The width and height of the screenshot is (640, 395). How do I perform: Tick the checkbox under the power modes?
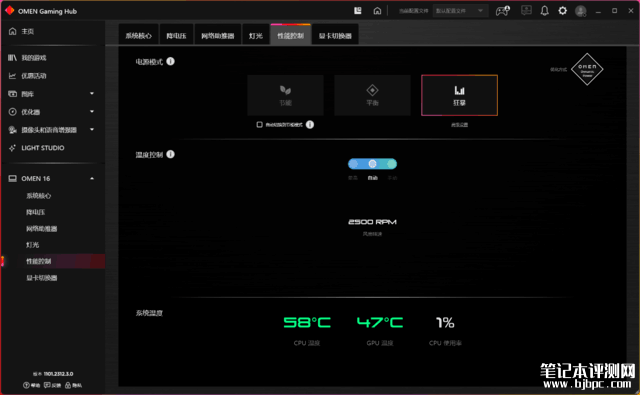click(x=259, y=124)
